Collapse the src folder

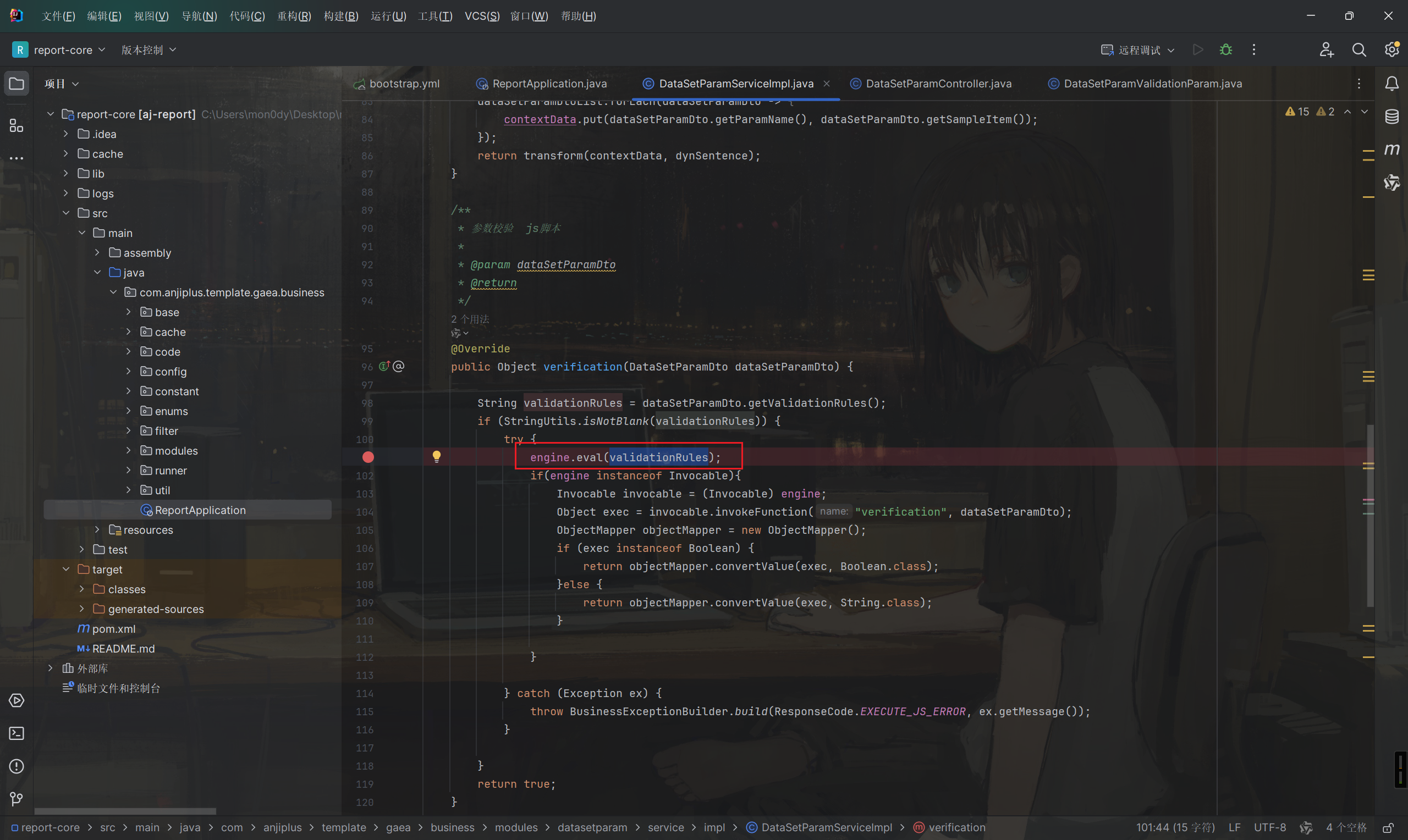tap(65, 213)
